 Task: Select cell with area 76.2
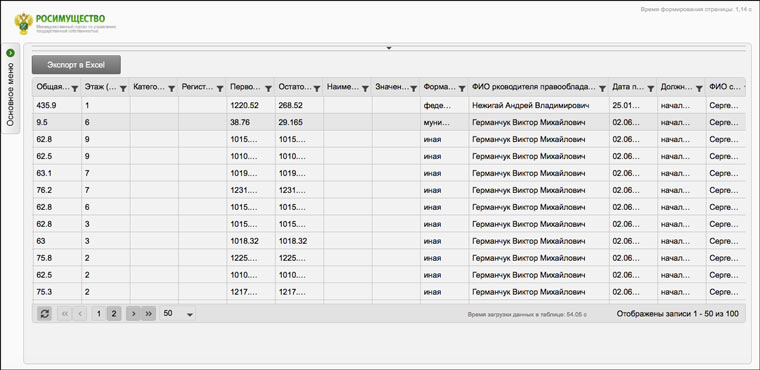pyautogui.click(x=57, y=190)
